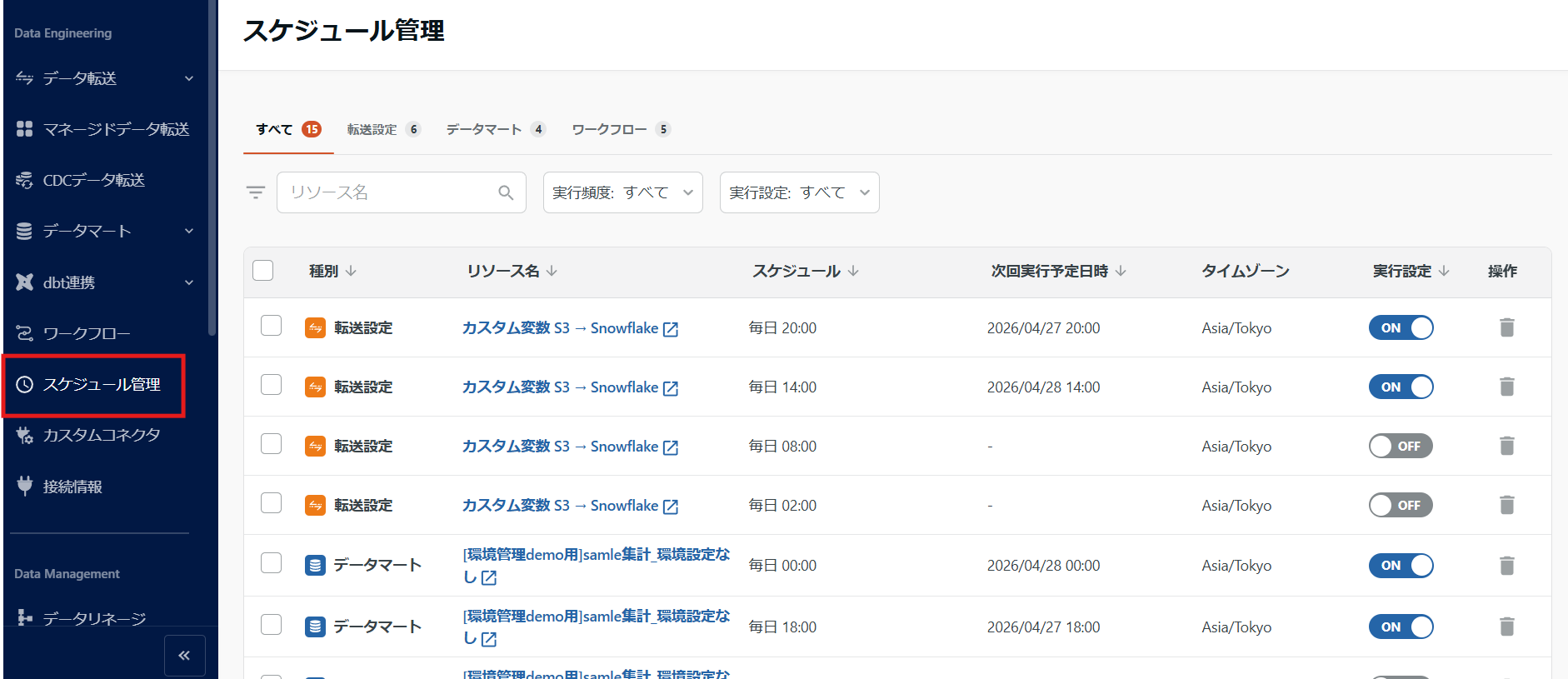
Task: Click the blue データマート icon in 00:00 row
Action: pos(315,566)
